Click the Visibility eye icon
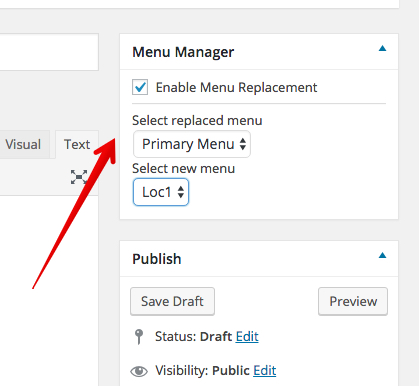The image size is (419, 386). 139,371
